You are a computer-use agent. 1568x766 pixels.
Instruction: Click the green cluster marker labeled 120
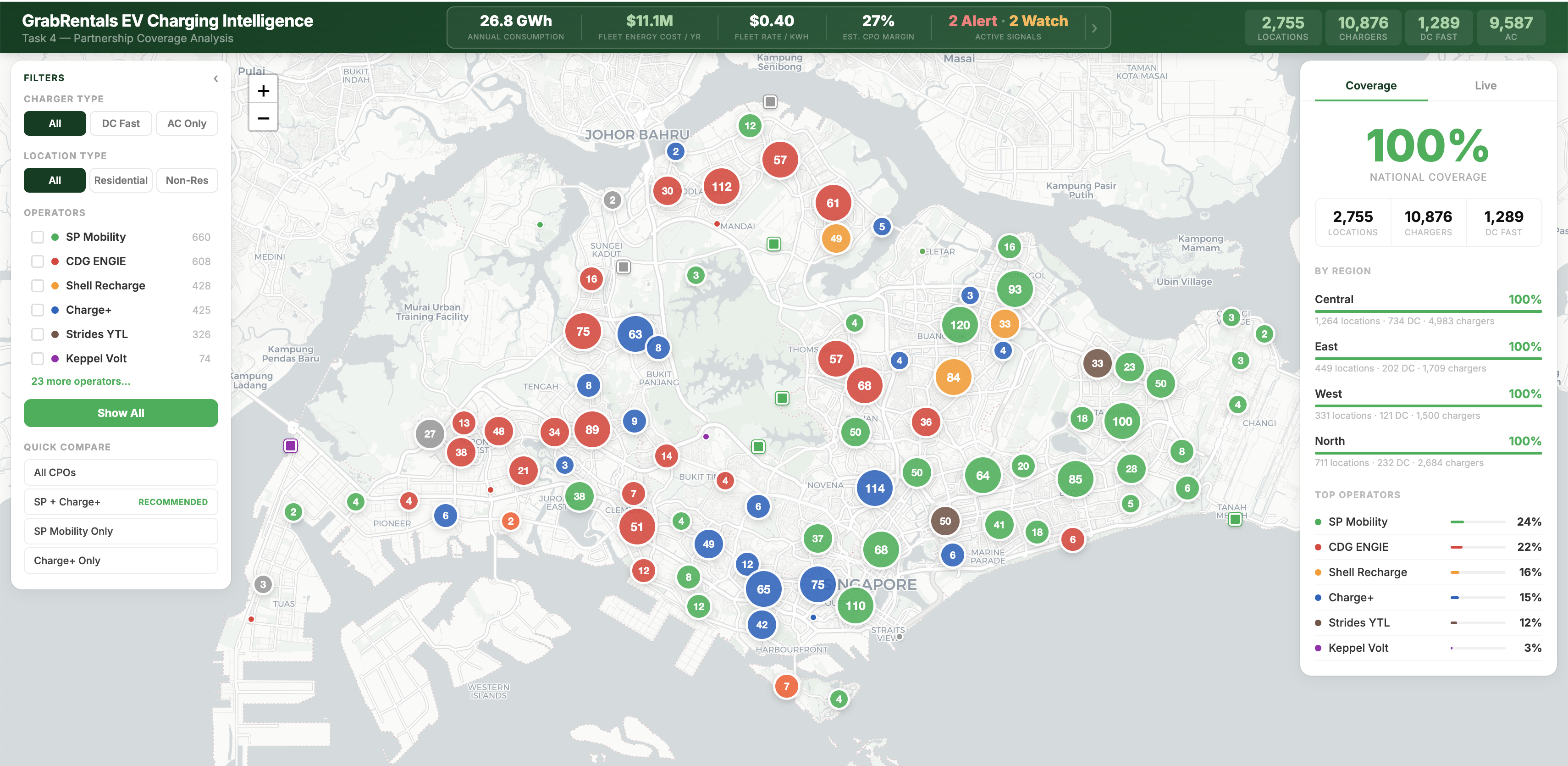click(x=959, y=325)
